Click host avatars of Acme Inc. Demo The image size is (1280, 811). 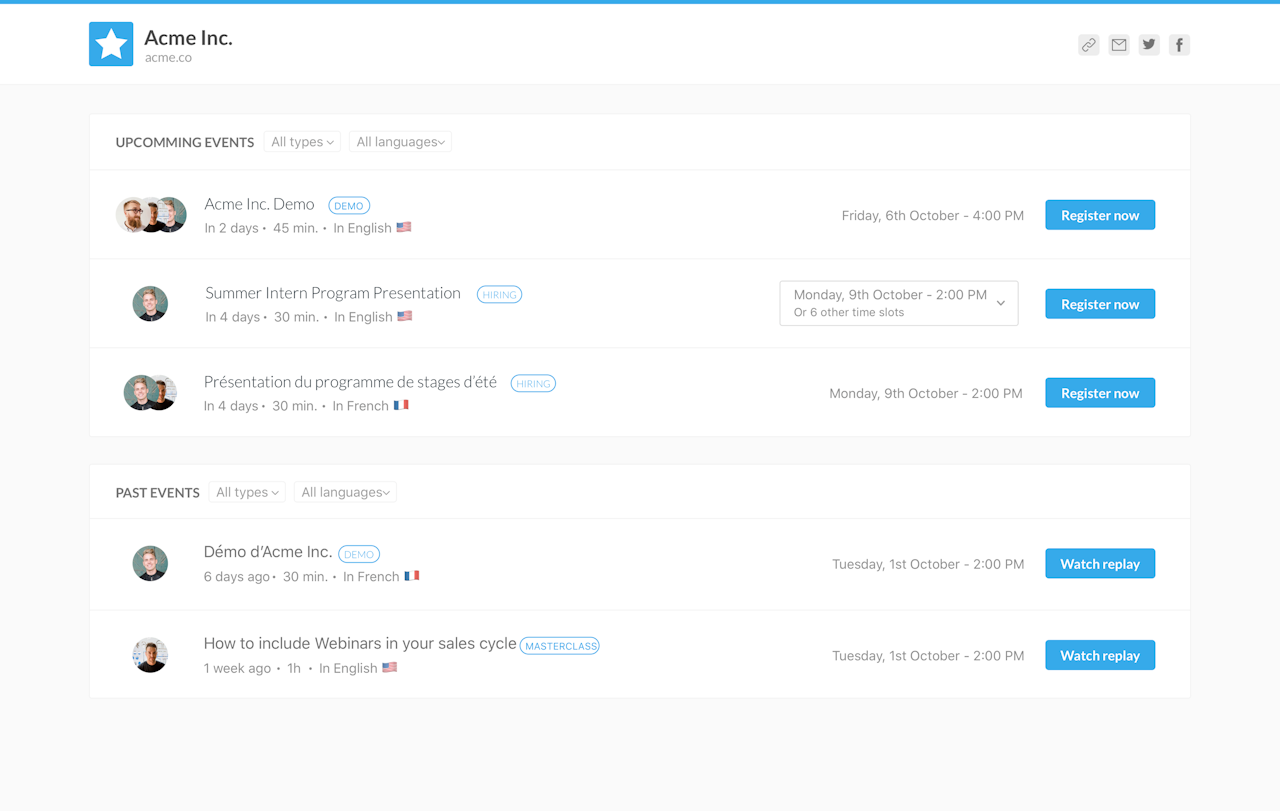tap(151, 215)
